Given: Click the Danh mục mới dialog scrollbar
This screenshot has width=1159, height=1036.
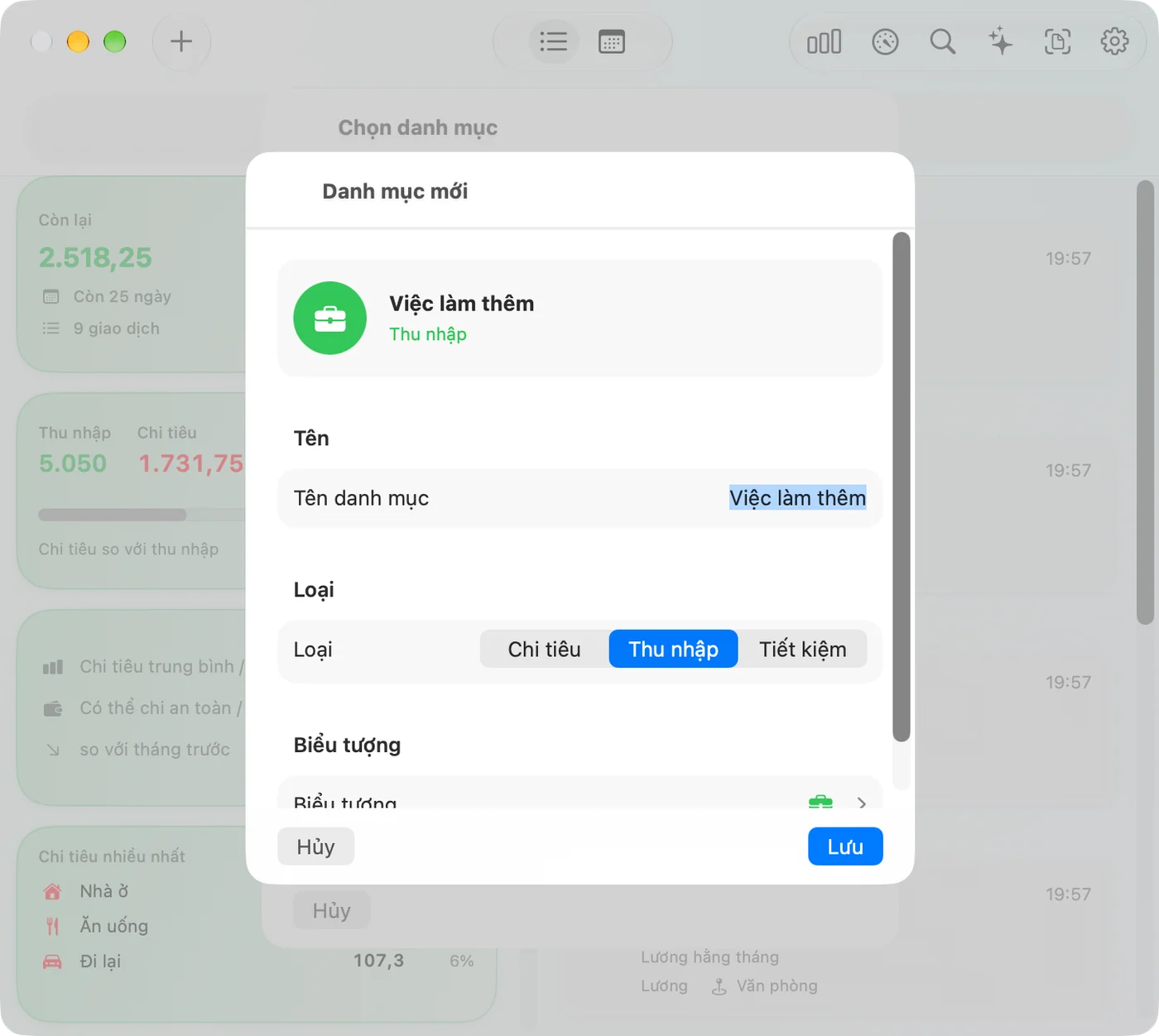Looking at the screenshot, I should pos(902,487).
